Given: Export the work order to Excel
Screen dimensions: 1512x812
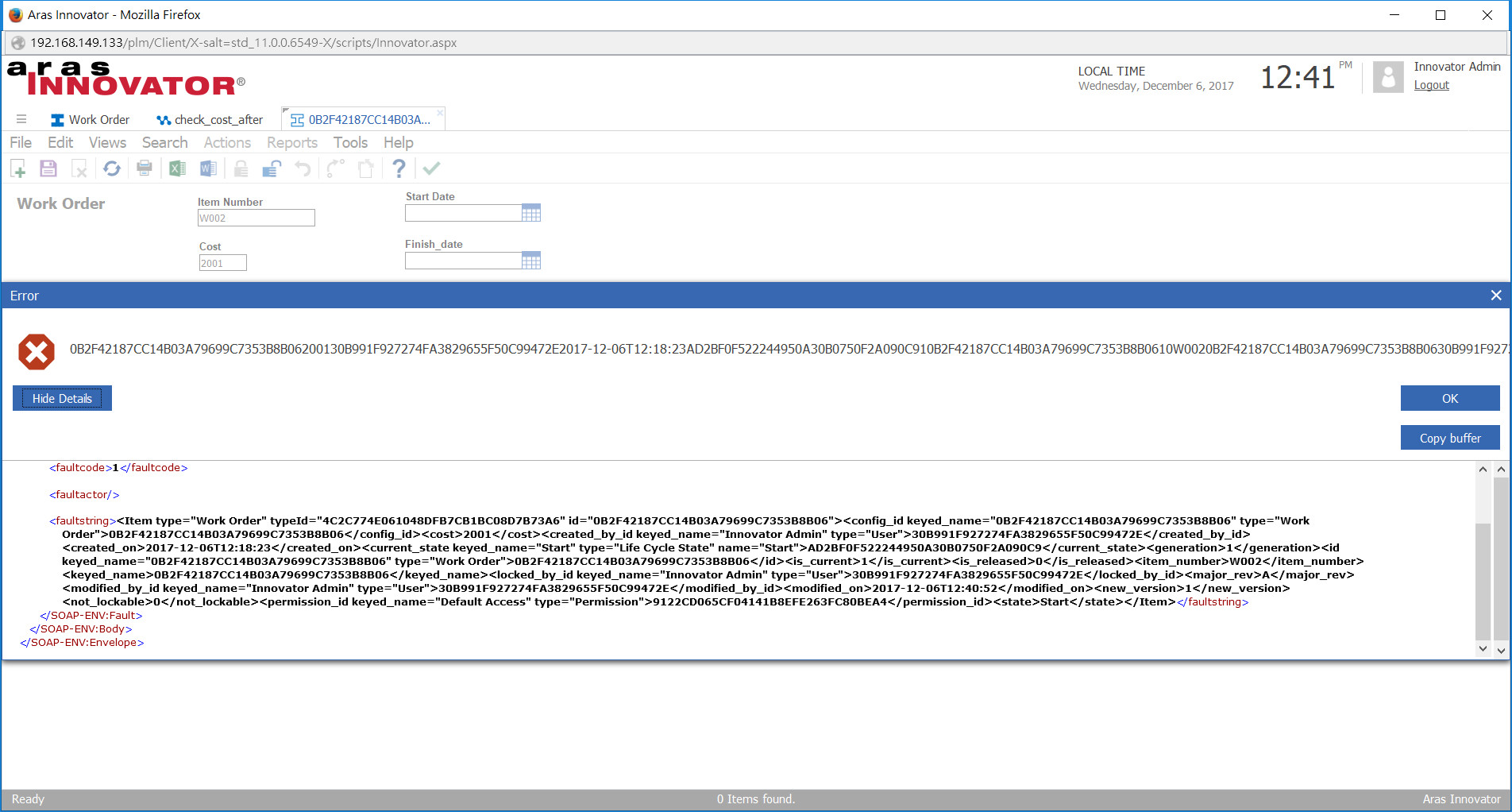Looking at the screenshot, I should 177,168.
